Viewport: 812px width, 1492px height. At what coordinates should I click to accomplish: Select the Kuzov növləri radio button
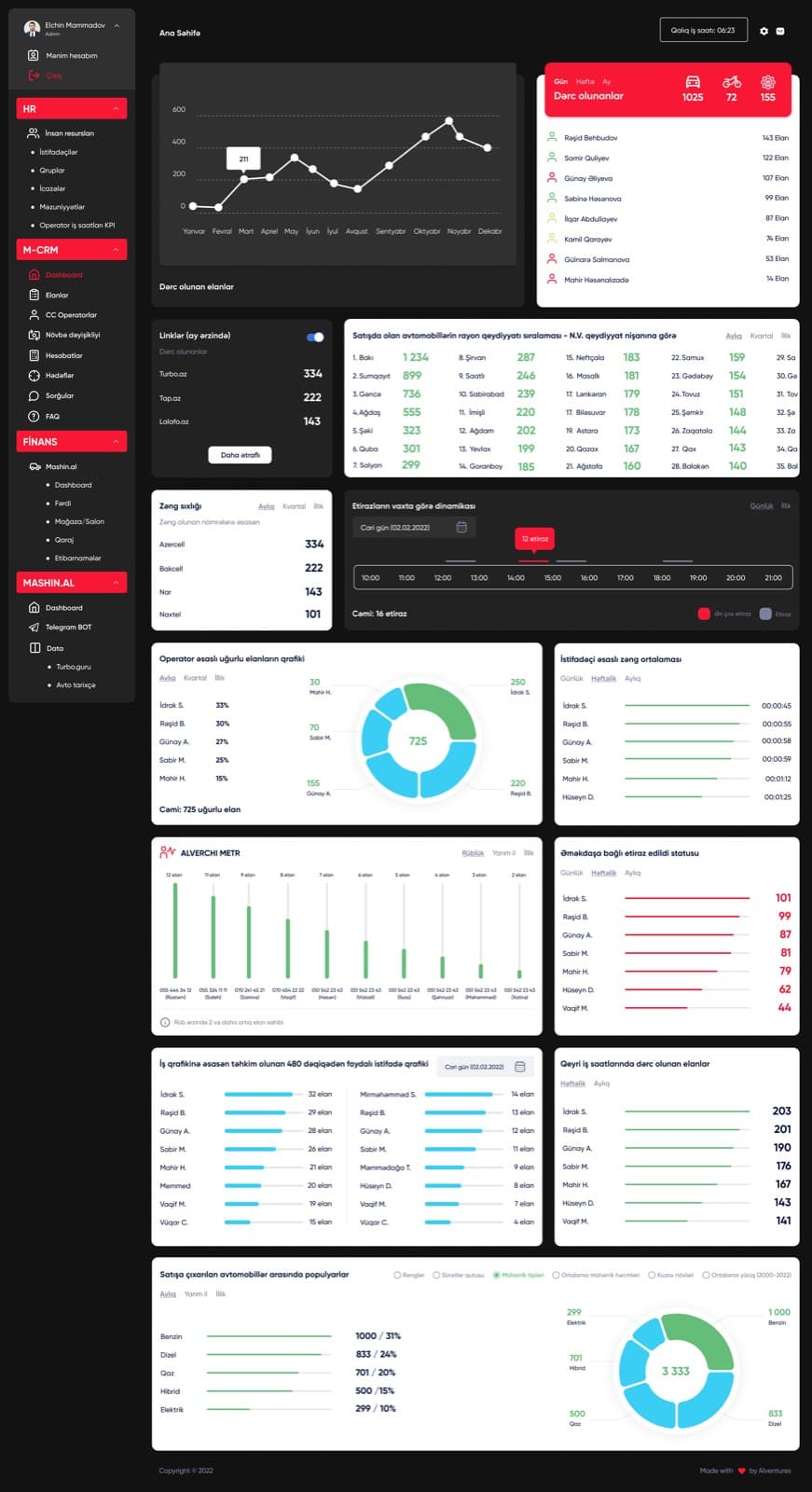[x=652, y=1275]
